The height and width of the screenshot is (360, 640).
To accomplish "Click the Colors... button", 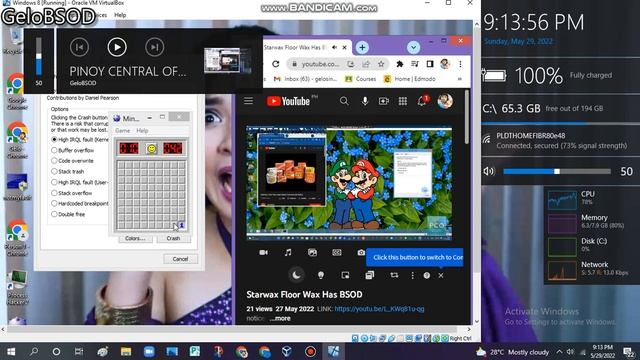I will point(135,238).
